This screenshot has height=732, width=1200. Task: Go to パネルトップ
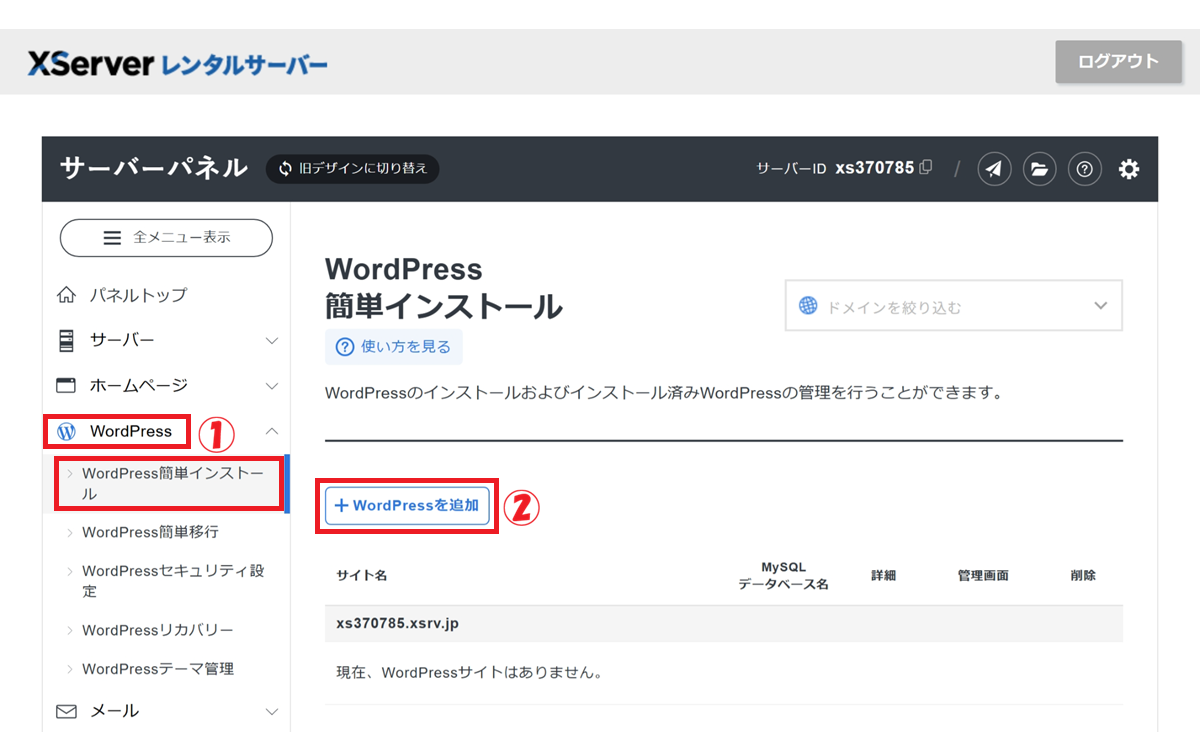(x=138, y=295)
